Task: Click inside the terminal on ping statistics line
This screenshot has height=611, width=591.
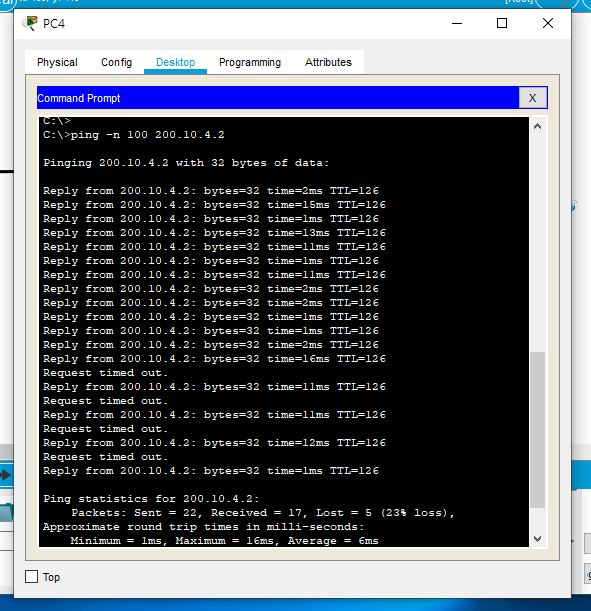Action: 151,498
